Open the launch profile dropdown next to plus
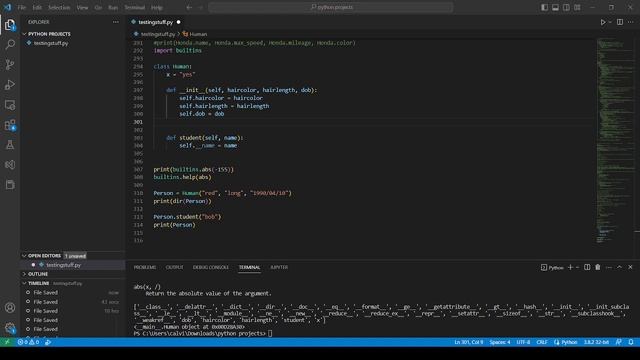Viewport: 640px width, 360px height. tap(577, 267)
